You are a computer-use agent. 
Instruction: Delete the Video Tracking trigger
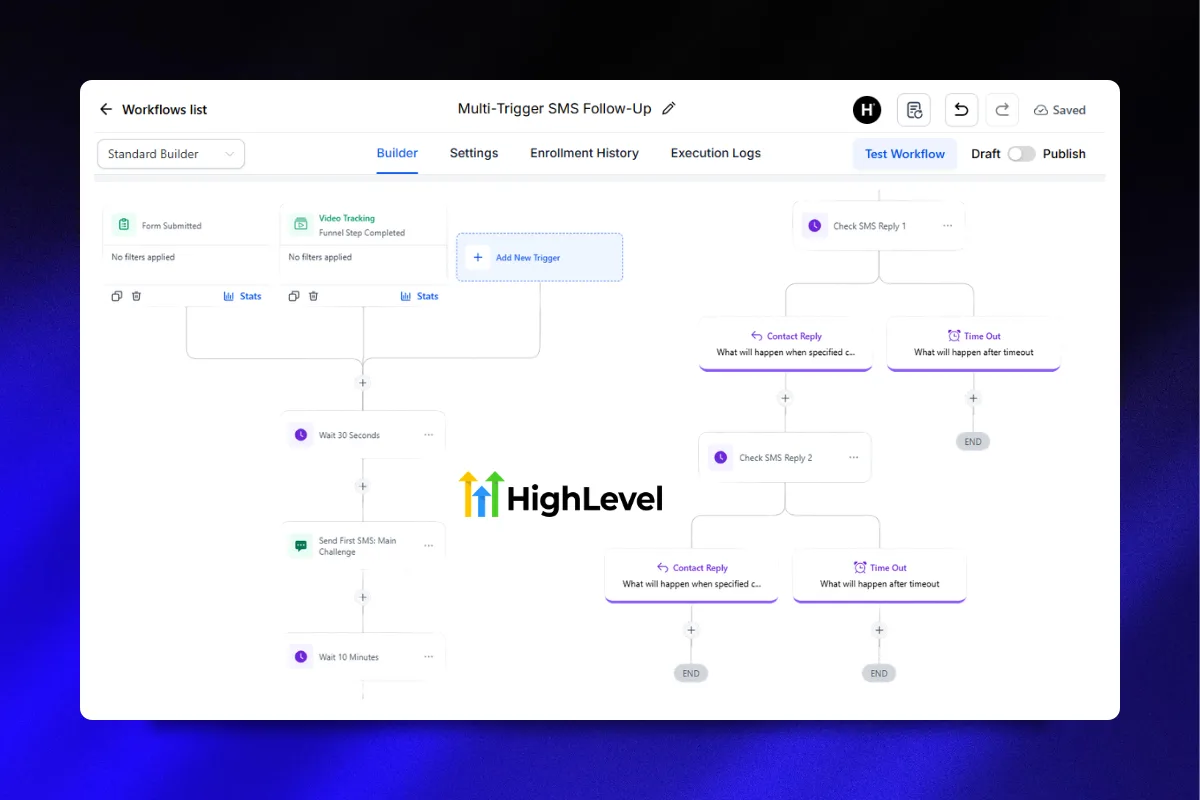(314, 296)
